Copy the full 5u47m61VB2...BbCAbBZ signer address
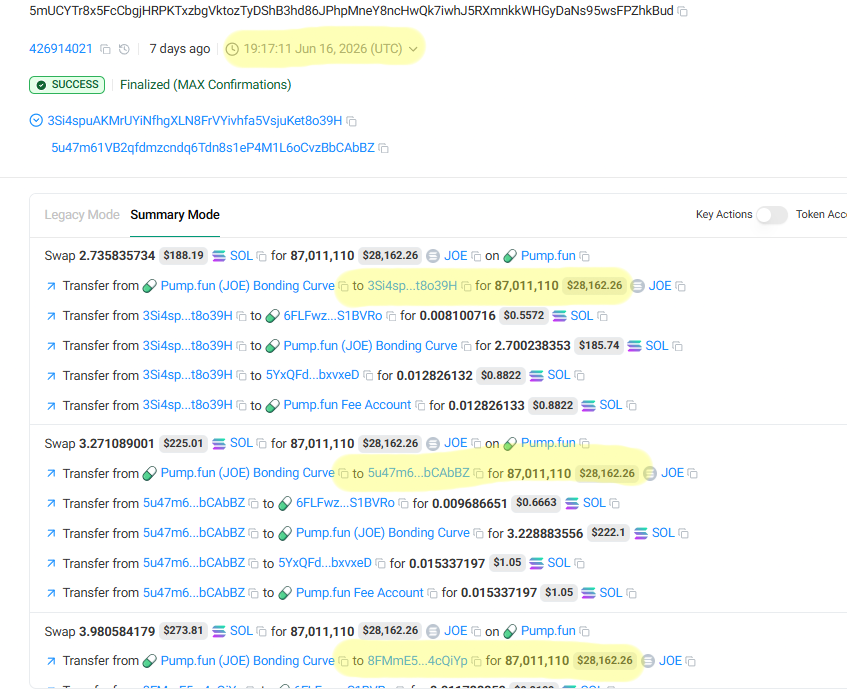The width and height of the screenshot is (847, 697). pyautogui.click(x=384, y=148)
